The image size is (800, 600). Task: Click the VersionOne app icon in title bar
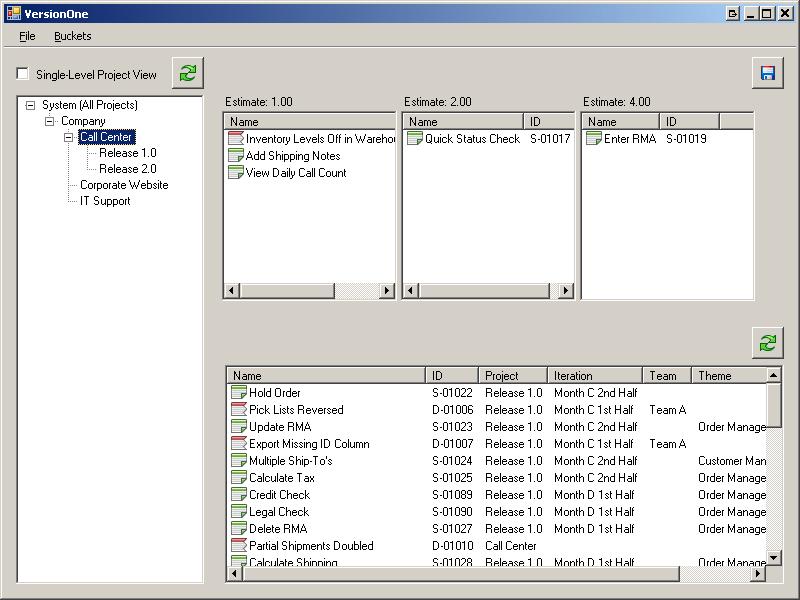(14, 13)
